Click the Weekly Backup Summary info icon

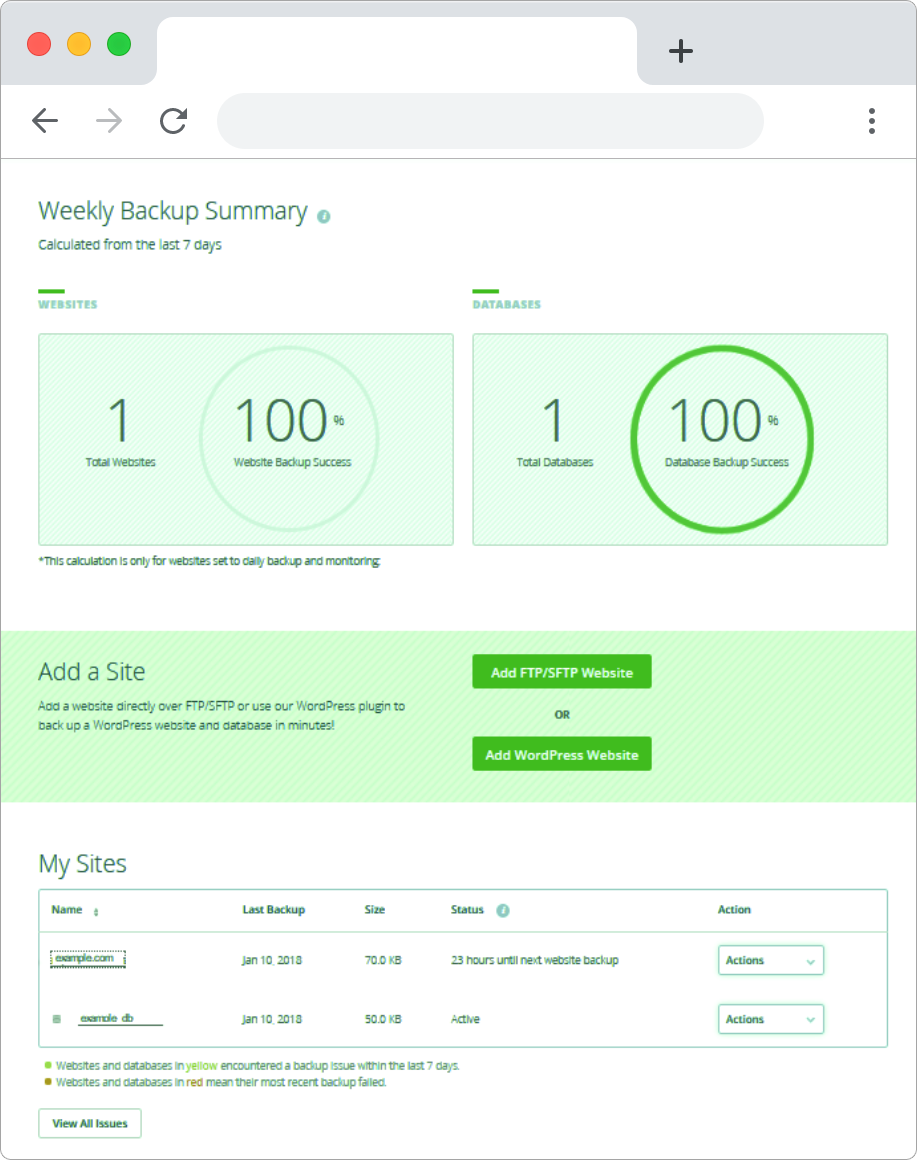click(x=323, y=216)
